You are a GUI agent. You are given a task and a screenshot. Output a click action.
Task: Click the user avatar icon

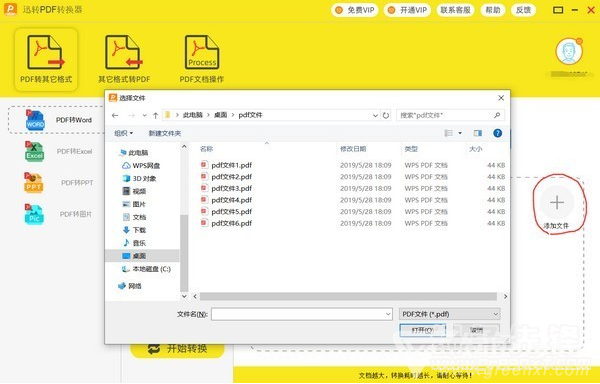point(569,51)
